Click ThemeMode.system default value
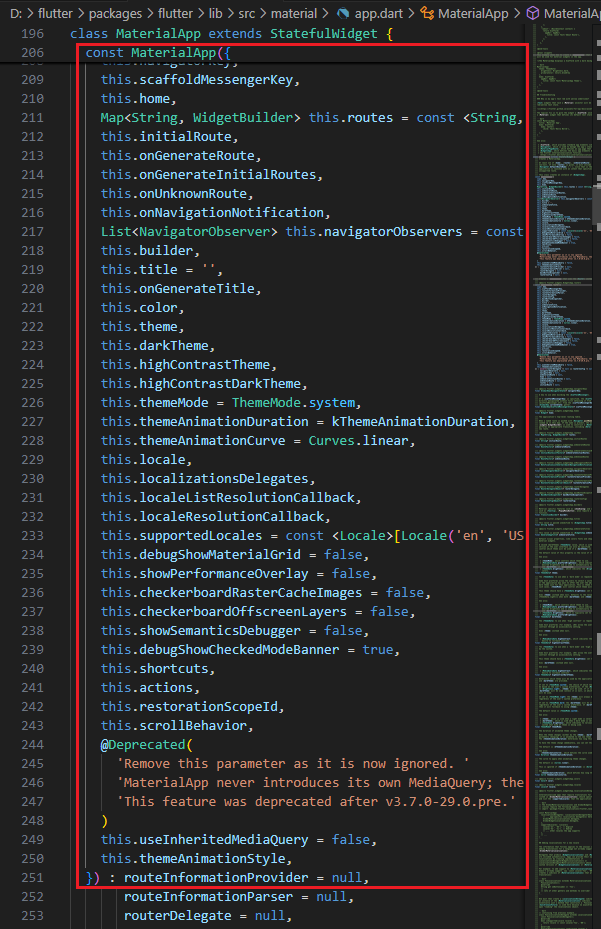Image resolution: width=601 pixels, height=929 pixels. coord(294,402)
